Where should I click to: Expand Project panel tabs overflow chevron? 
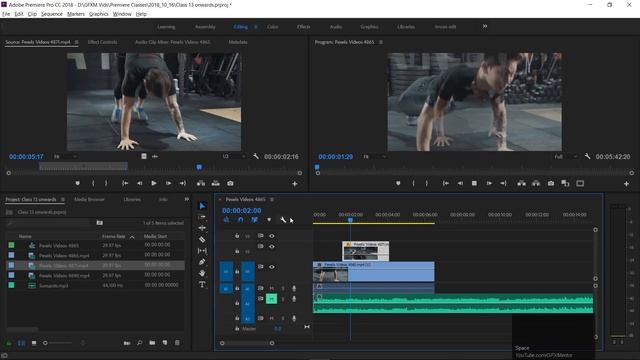tap(187, 199)
